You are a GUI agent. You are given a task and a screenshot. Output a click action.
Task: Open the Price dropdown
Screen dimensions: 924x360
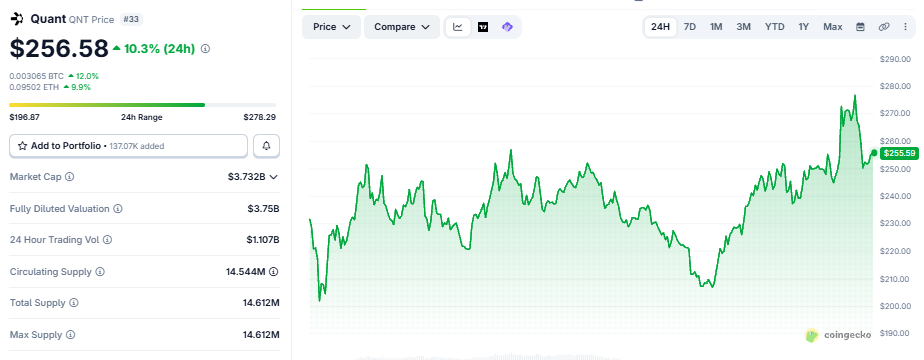(331, 27)
